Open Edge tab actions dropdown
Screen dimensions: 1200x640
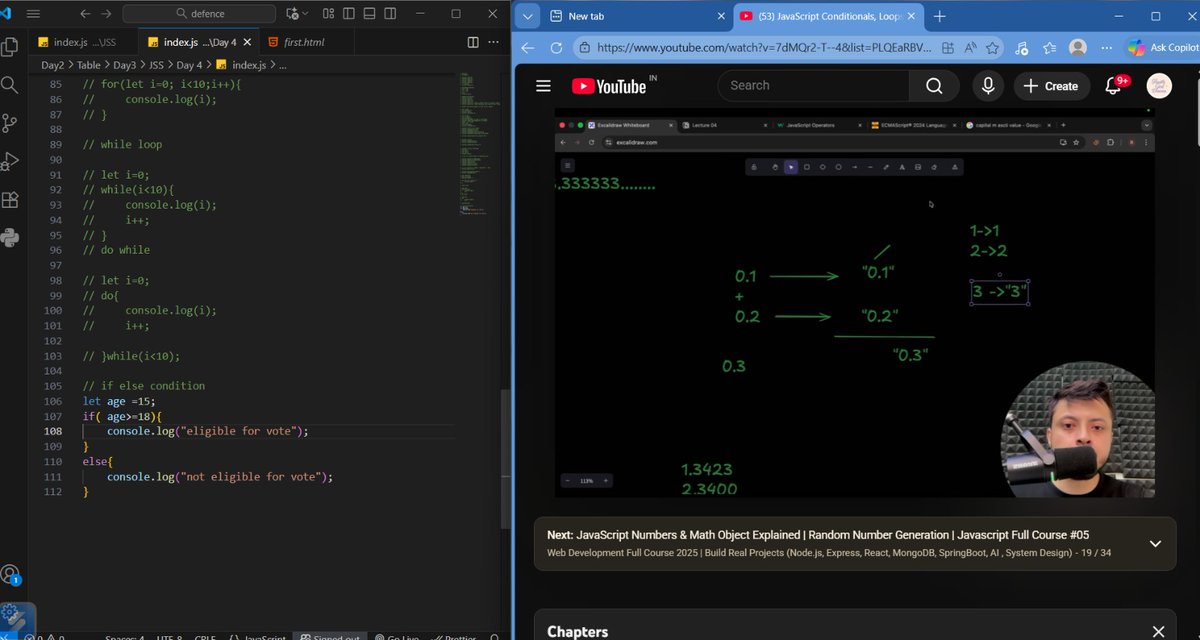click(526, 16)
